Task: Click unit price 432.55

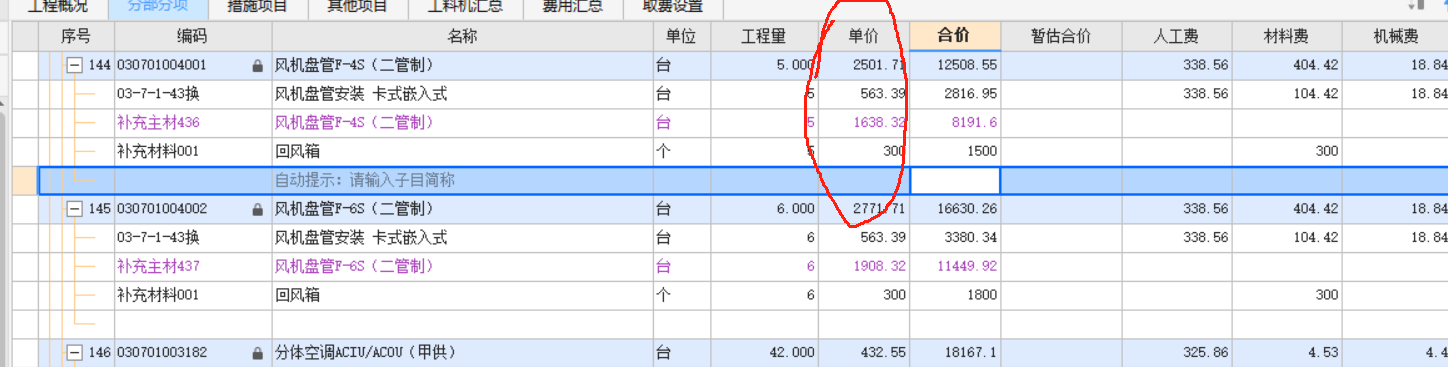Action: click(883, 354)
